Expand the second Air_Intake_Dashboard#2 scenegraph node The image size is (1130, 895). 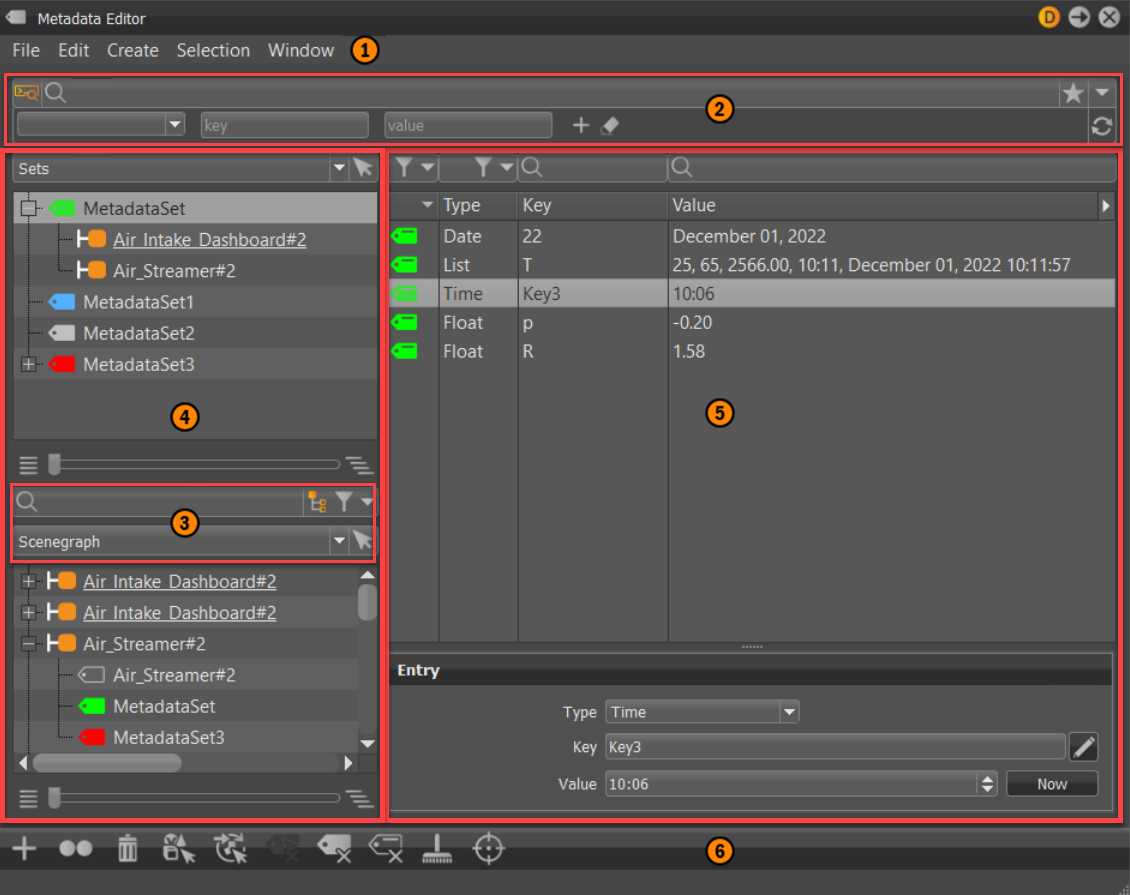(28, 613)
